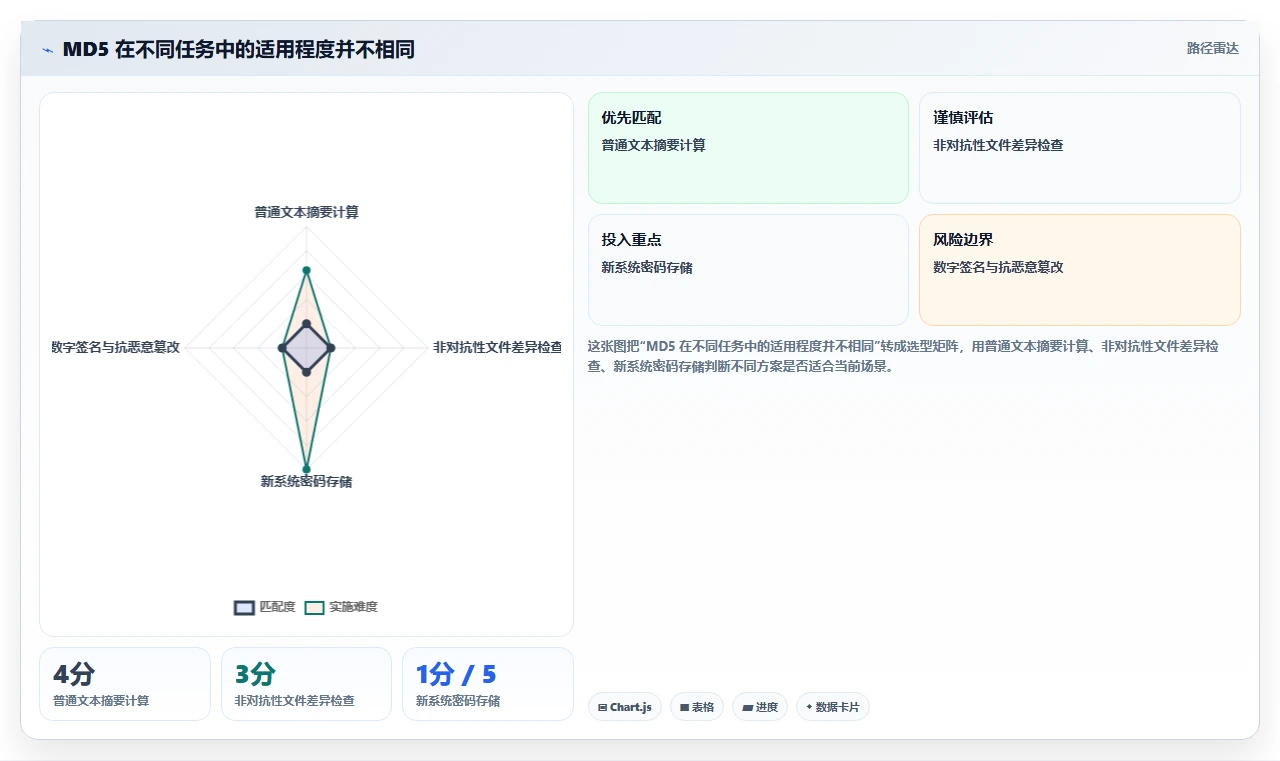
Task: Select the 1分 / 5 score card
Action: [488, 684]
